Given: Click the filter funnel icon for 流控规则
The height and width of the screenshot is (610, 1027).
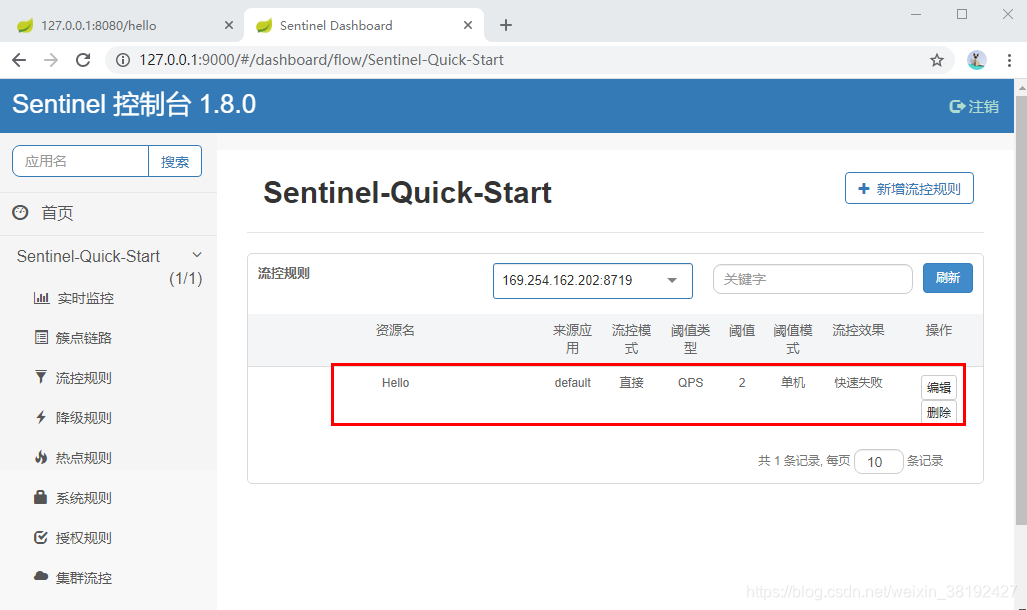Looking at the screenshot, I should [x=41, y=377].
